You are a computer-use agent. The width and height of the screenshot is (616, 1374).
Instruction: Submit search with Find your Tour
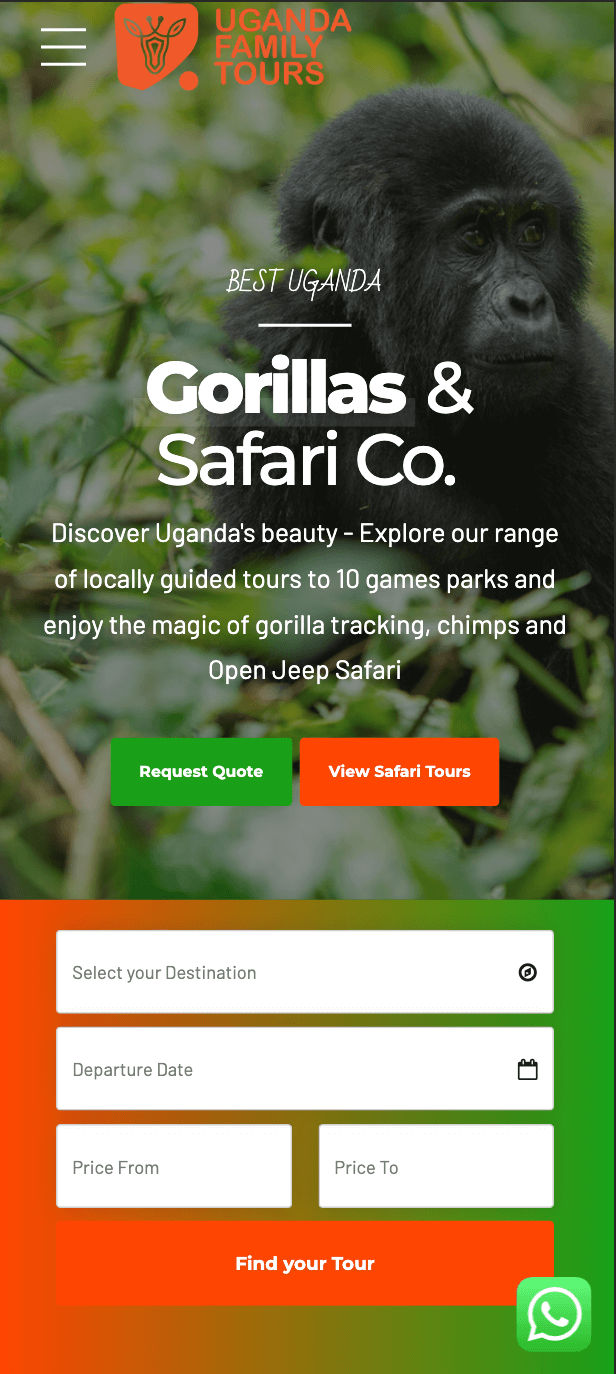coord(305,1264)
